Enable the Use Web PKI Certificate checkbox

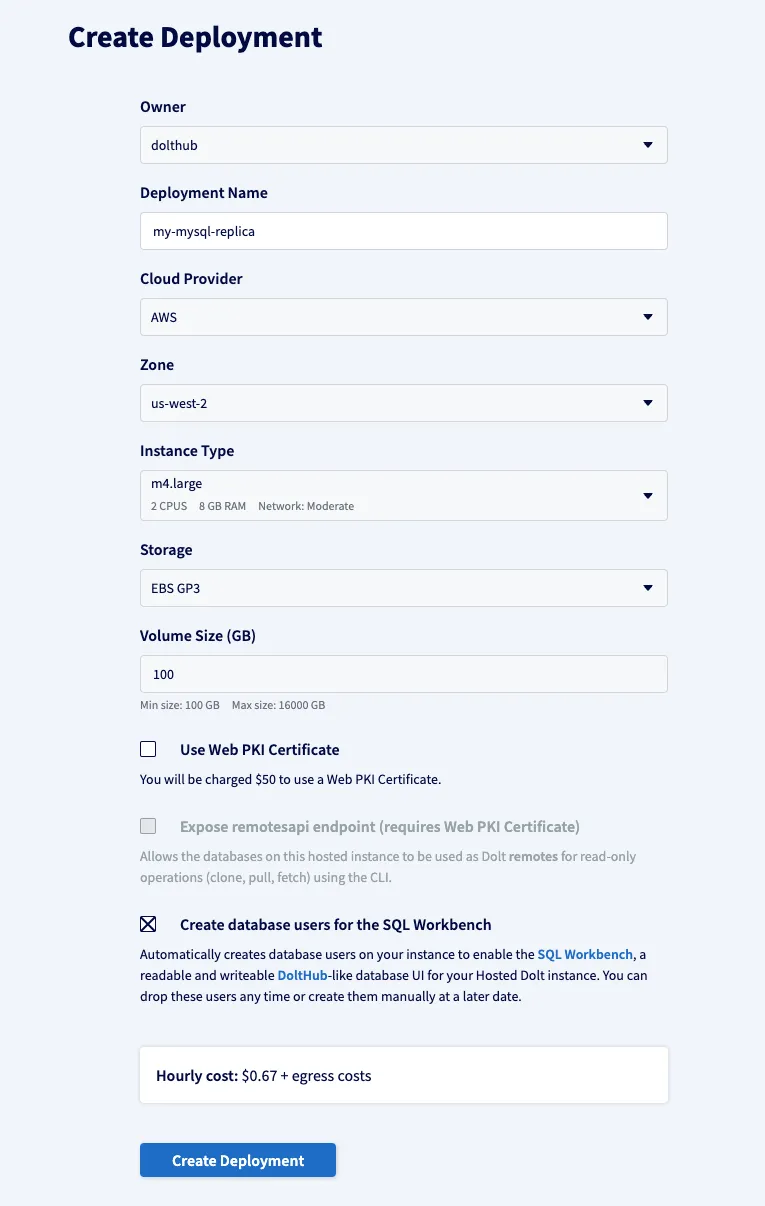point(148,748)
